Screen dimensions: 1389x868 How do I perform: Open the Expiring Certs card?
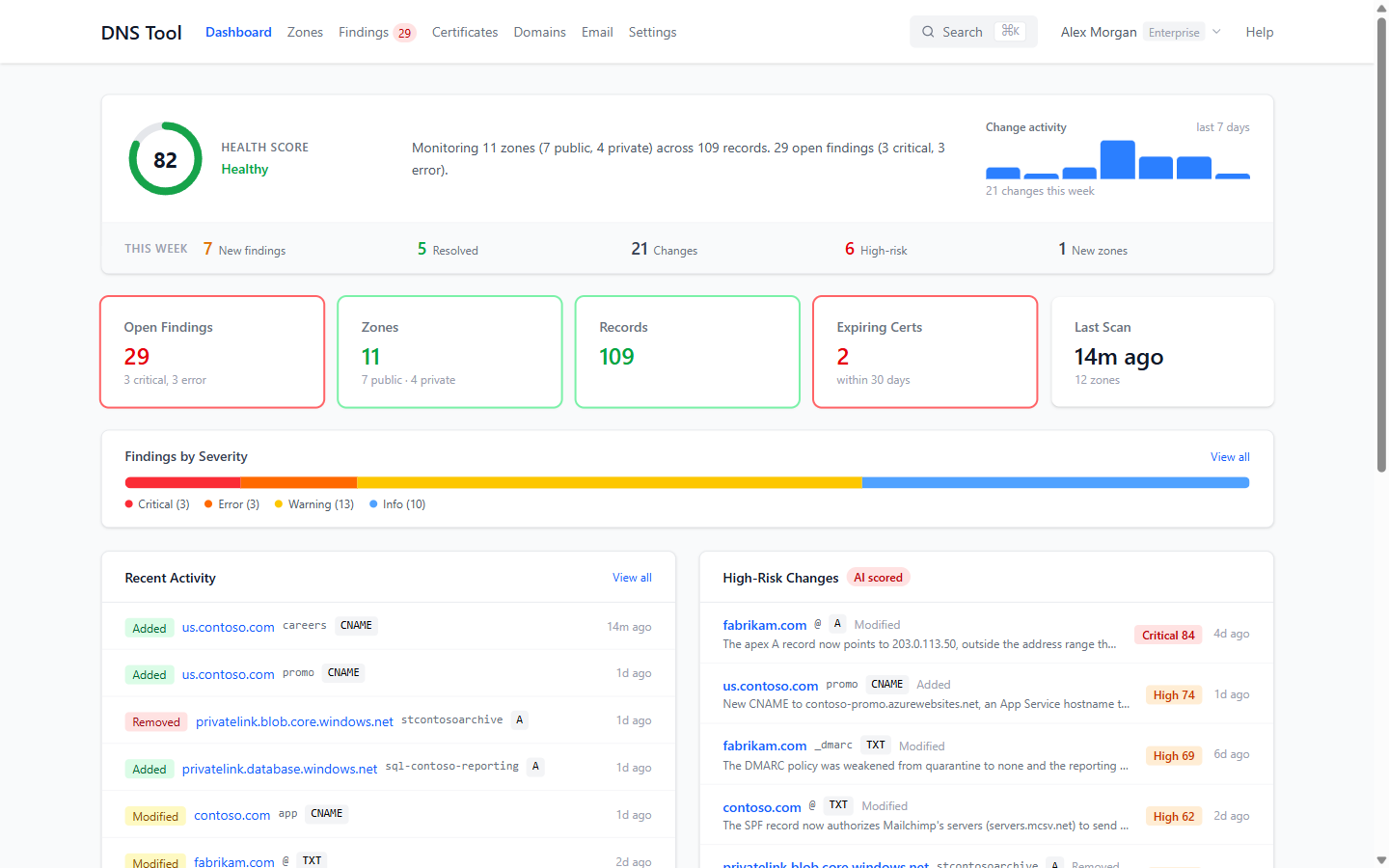925,352
